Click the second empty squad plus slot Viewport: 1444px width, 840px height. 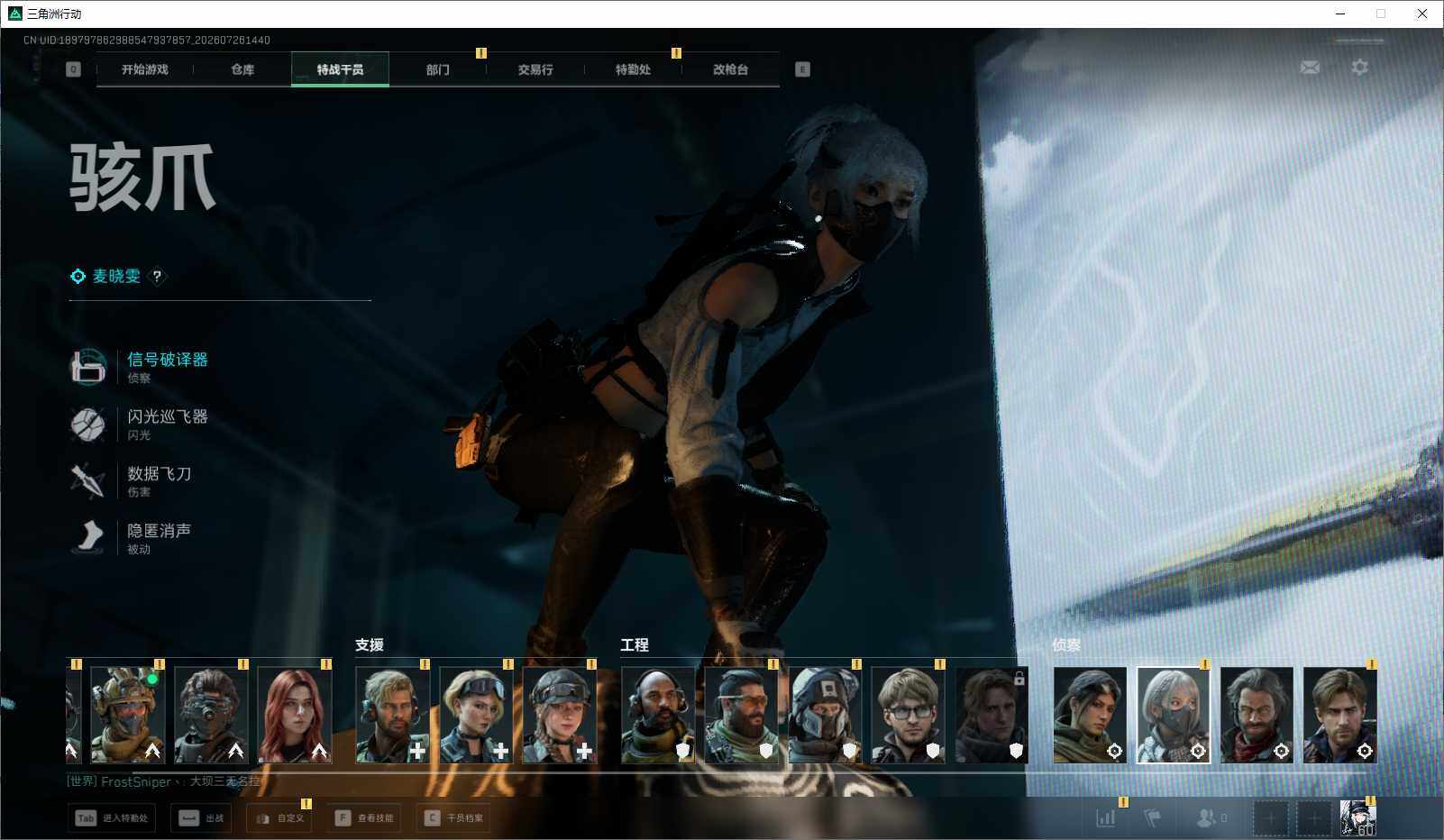[1314, 818]
